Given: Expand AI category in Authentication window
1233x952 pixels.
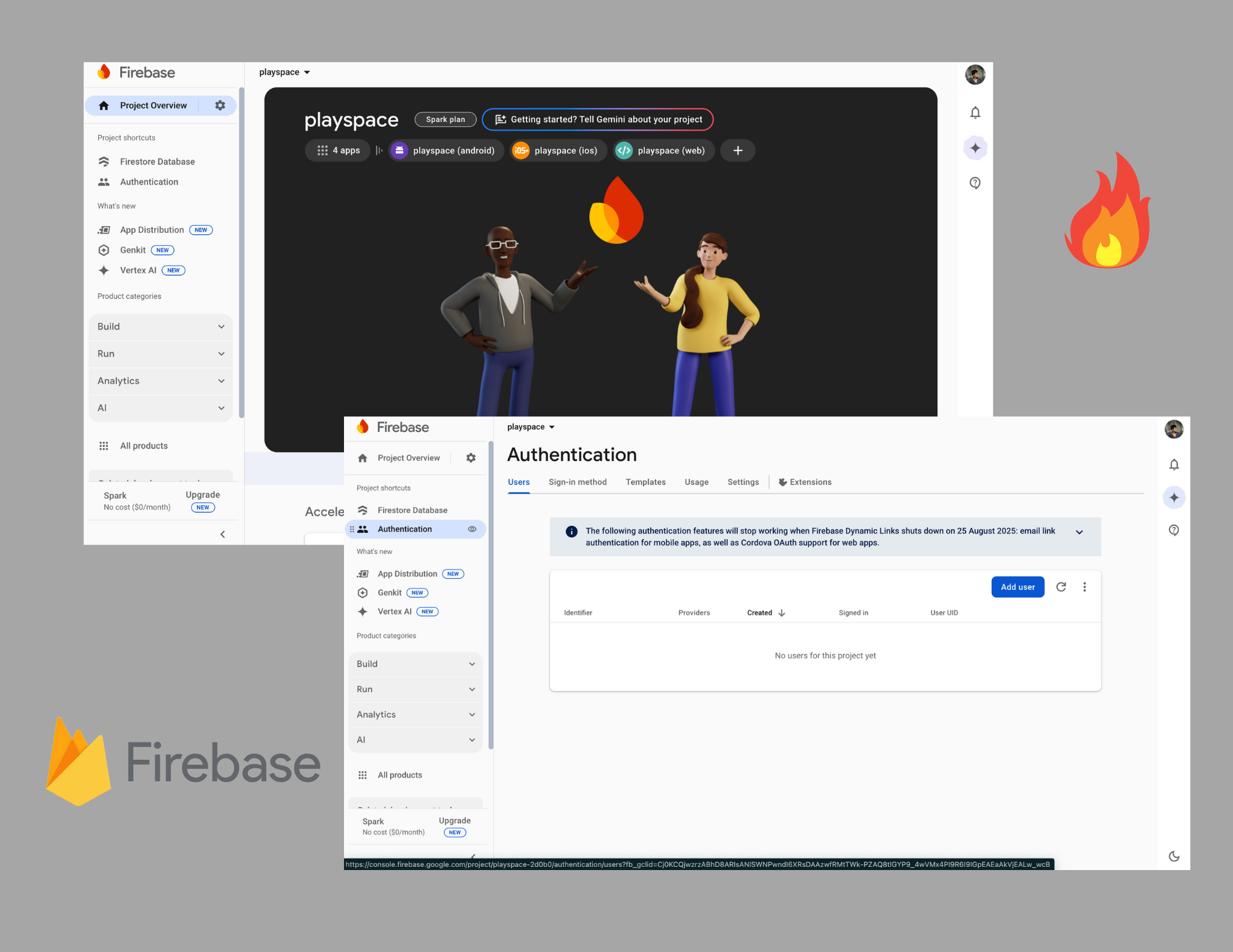Looking at the screenshot, I should coord(416,740).
